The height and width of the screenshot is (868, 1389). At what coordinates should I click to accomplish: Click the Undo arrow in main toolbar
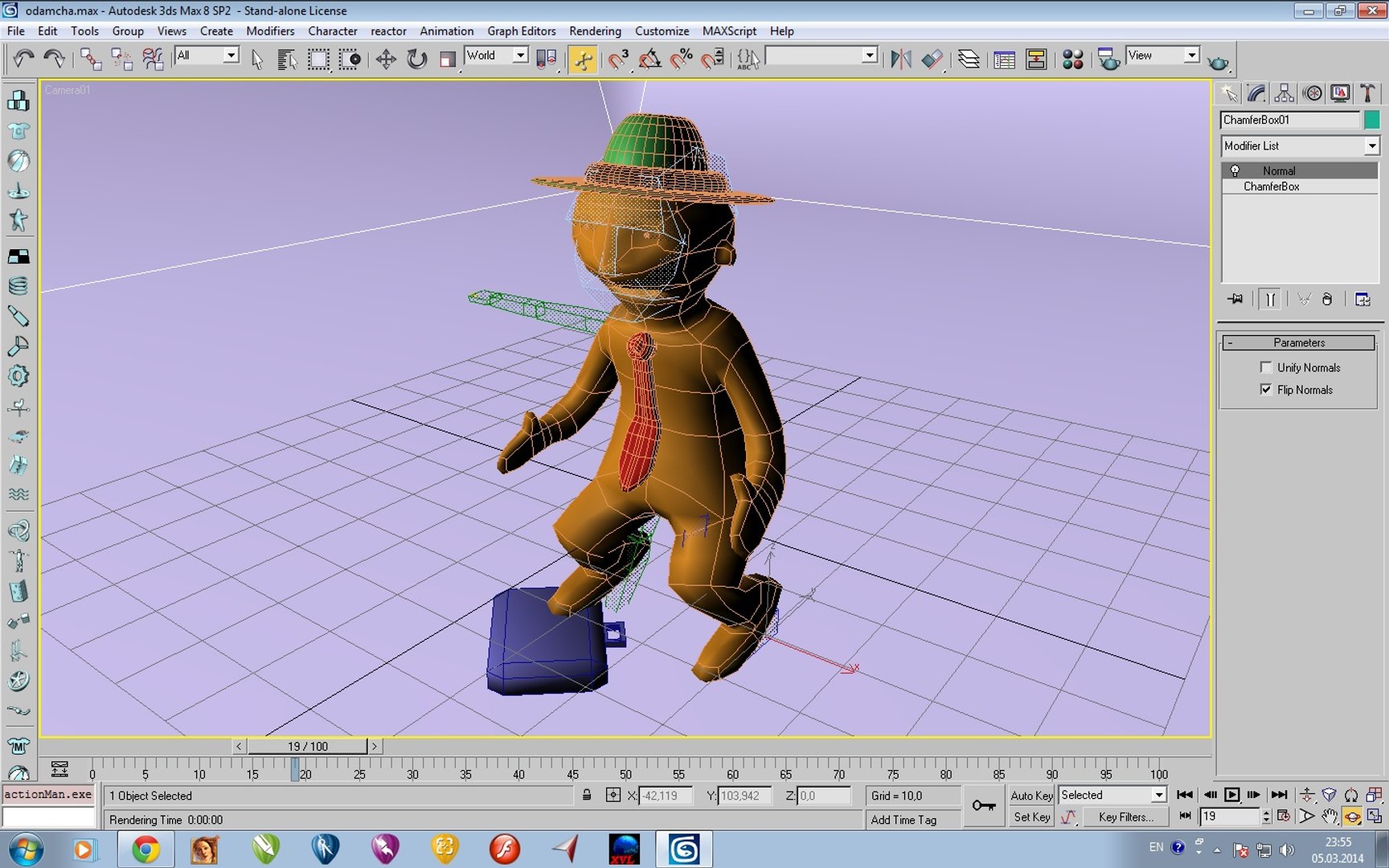coord(23,59)
